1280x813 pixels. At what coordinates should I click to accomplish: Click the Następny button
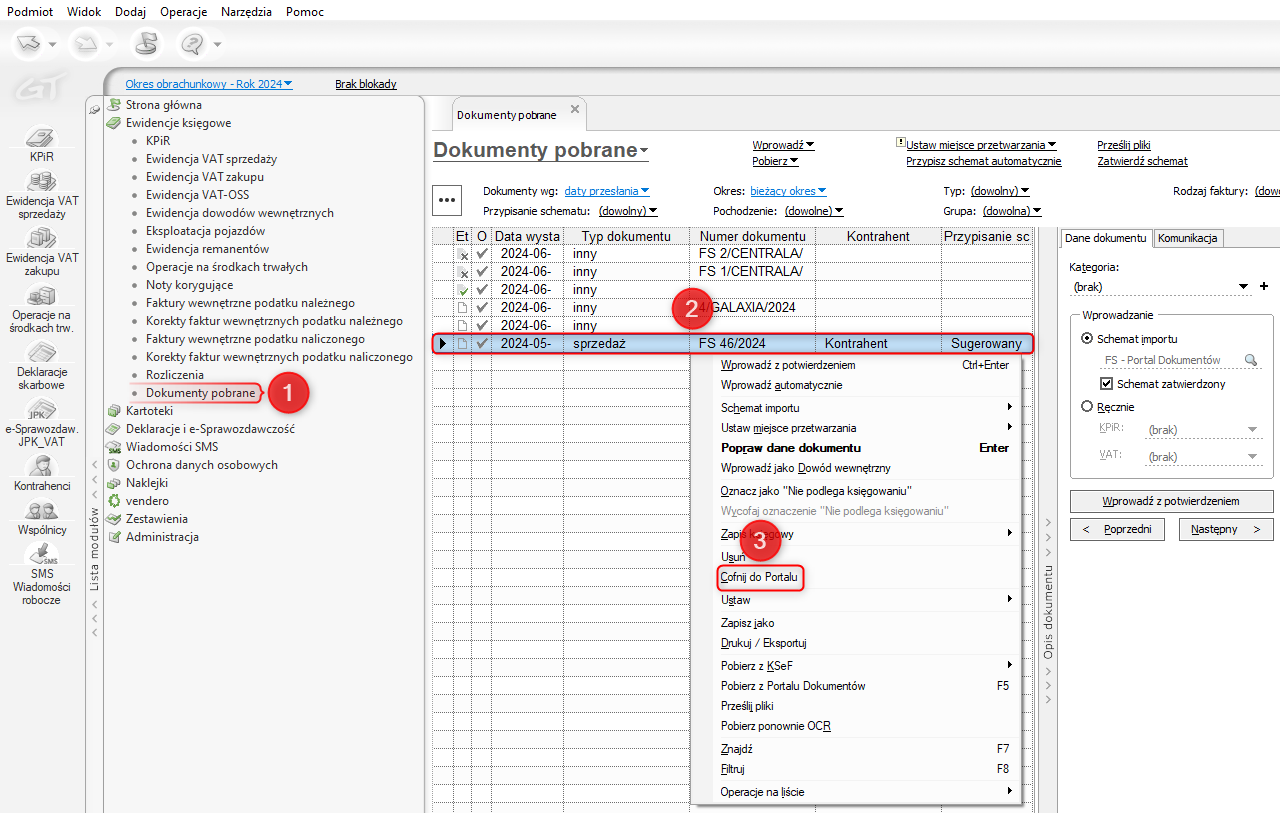pyautogui.click(x=1225, y=529)
